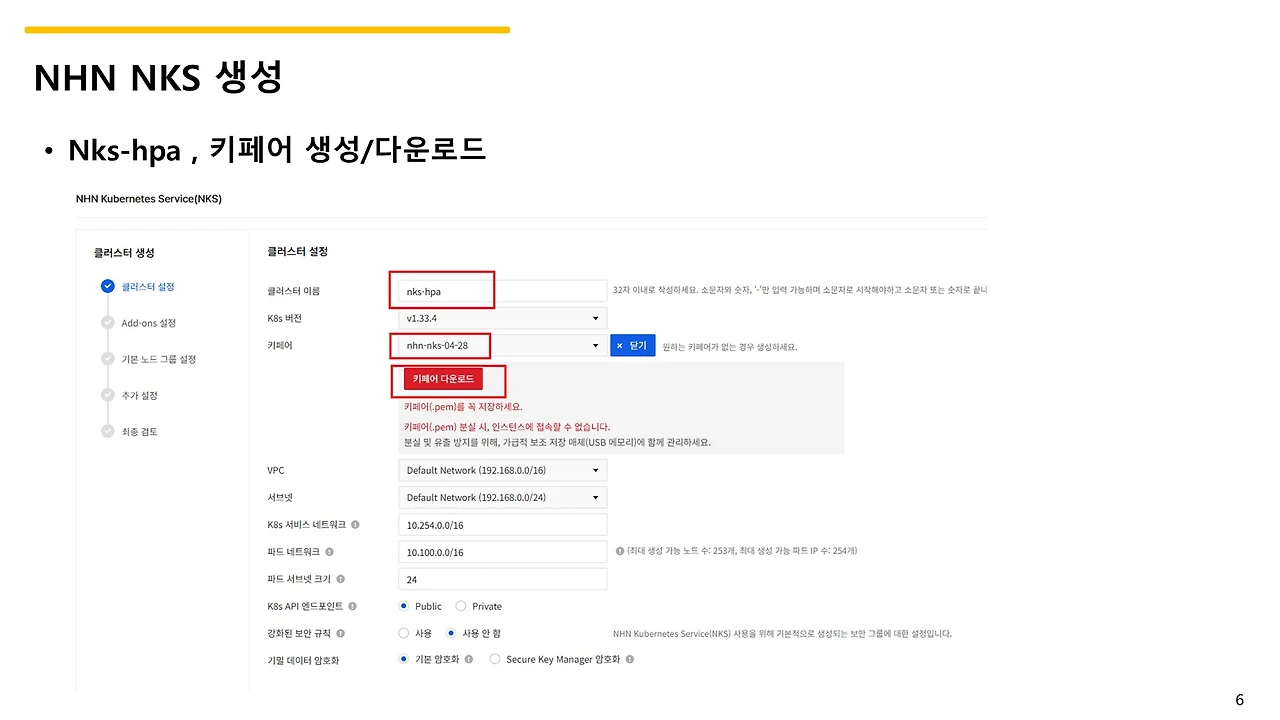This screenshot has height=720, width=1280.
Task: Click the 파드 서브넷 크기 field
Action: point(503,579)
